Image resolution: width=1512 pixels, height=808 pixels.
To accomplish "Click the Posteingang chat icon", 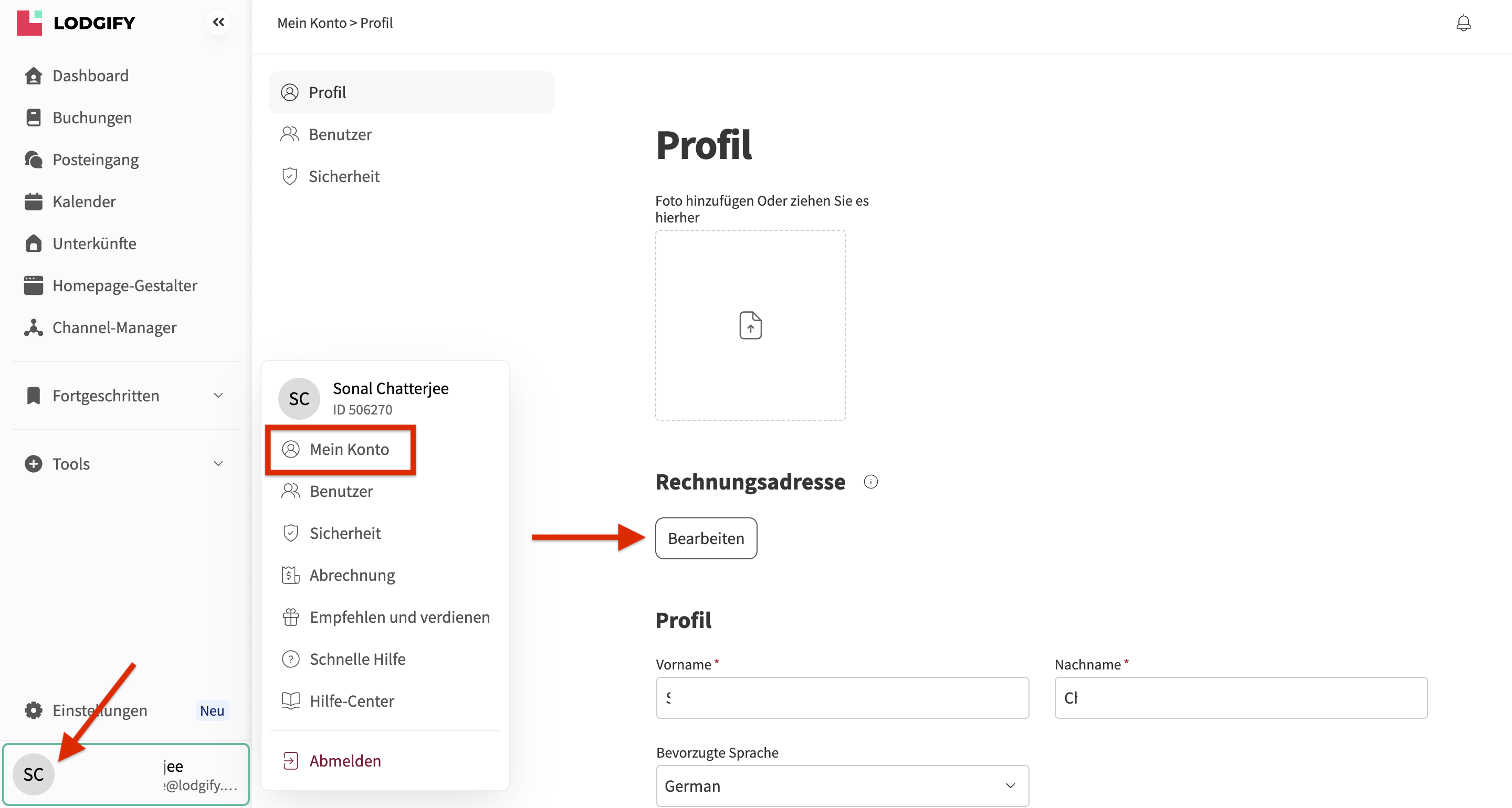I will tap(34, 160).
